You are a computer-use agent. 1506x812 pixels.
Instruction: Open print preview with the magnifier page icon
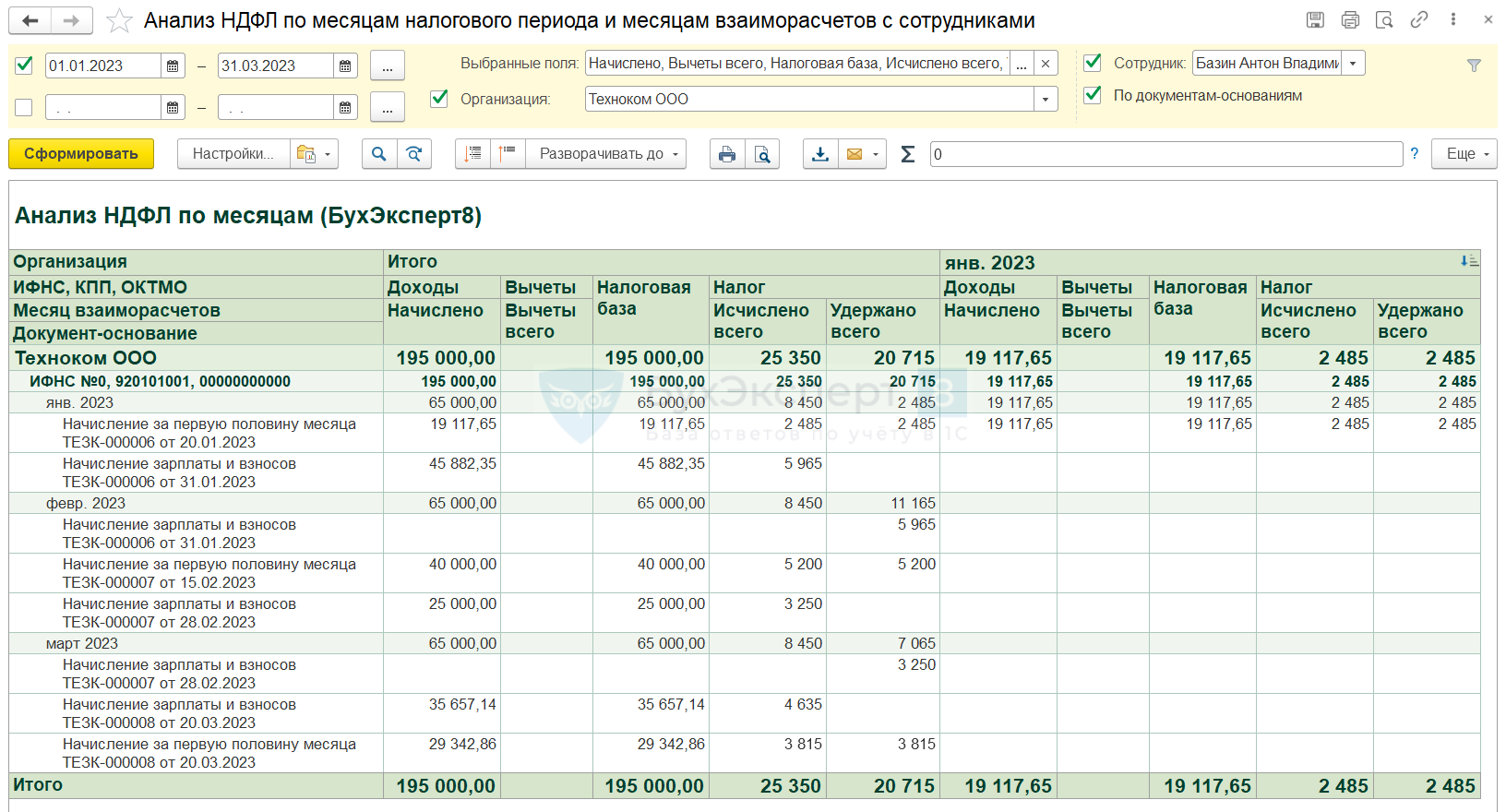[x=762, y=154]
